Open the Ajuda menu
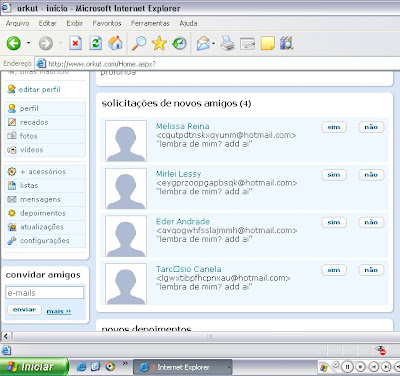This screenshot has width=400, height=376. [x=188, y=23]
